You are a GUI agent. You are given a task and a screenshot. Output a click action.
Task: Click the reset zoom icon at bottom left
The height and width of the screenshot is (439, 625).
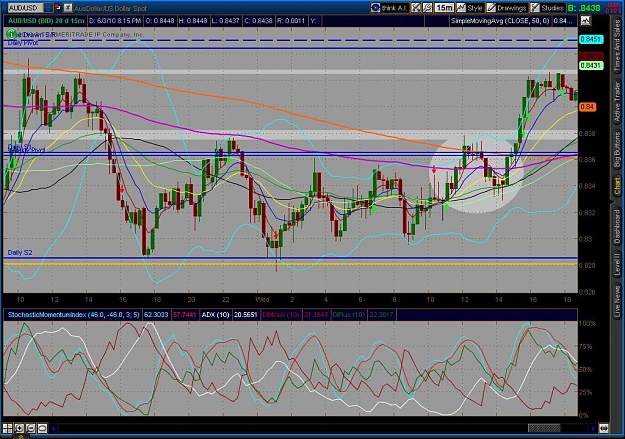coord(42,429)
